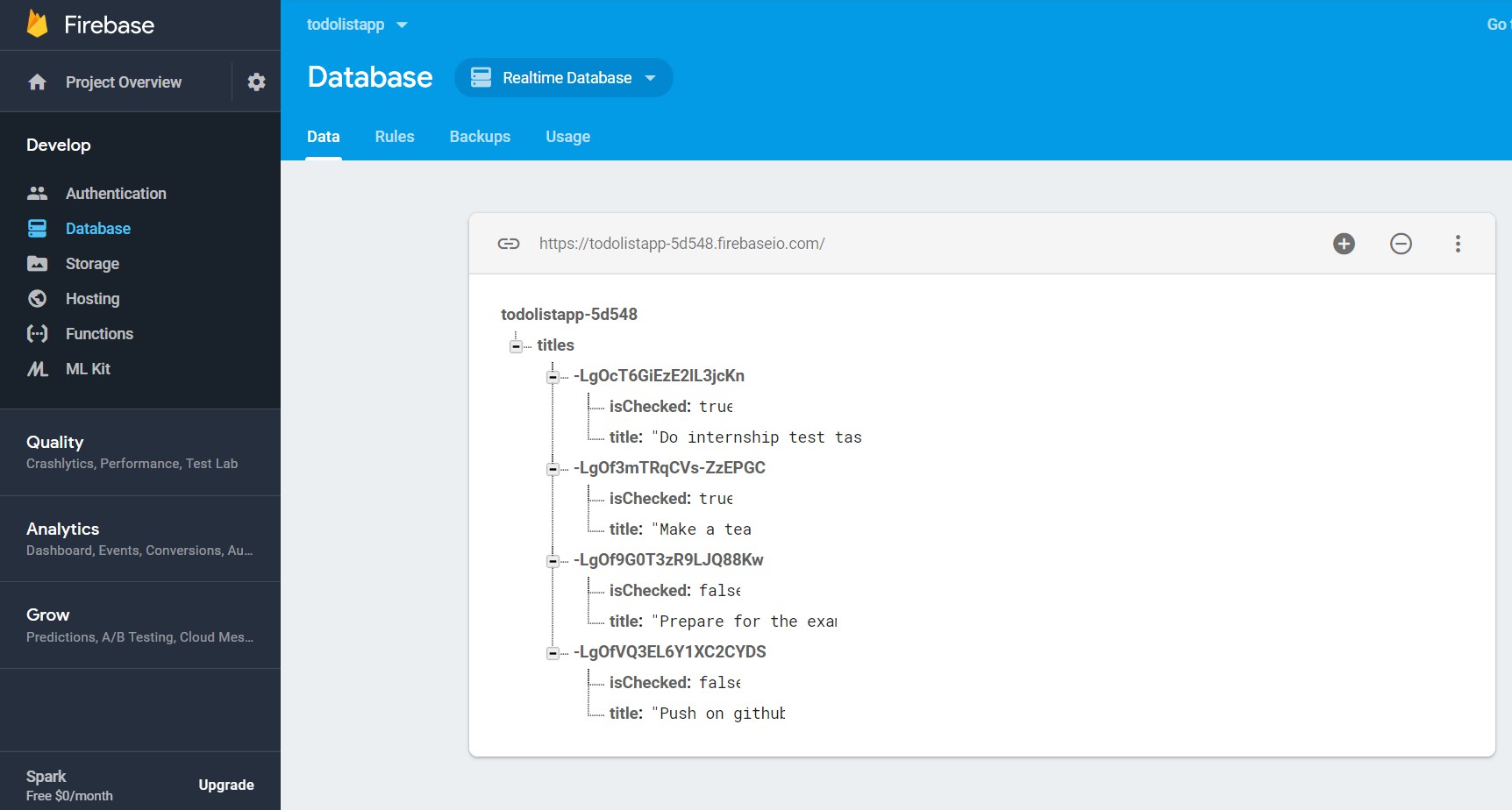Open Functions in the sidebar
This screenshot has height=810, width=1512.
99,333
